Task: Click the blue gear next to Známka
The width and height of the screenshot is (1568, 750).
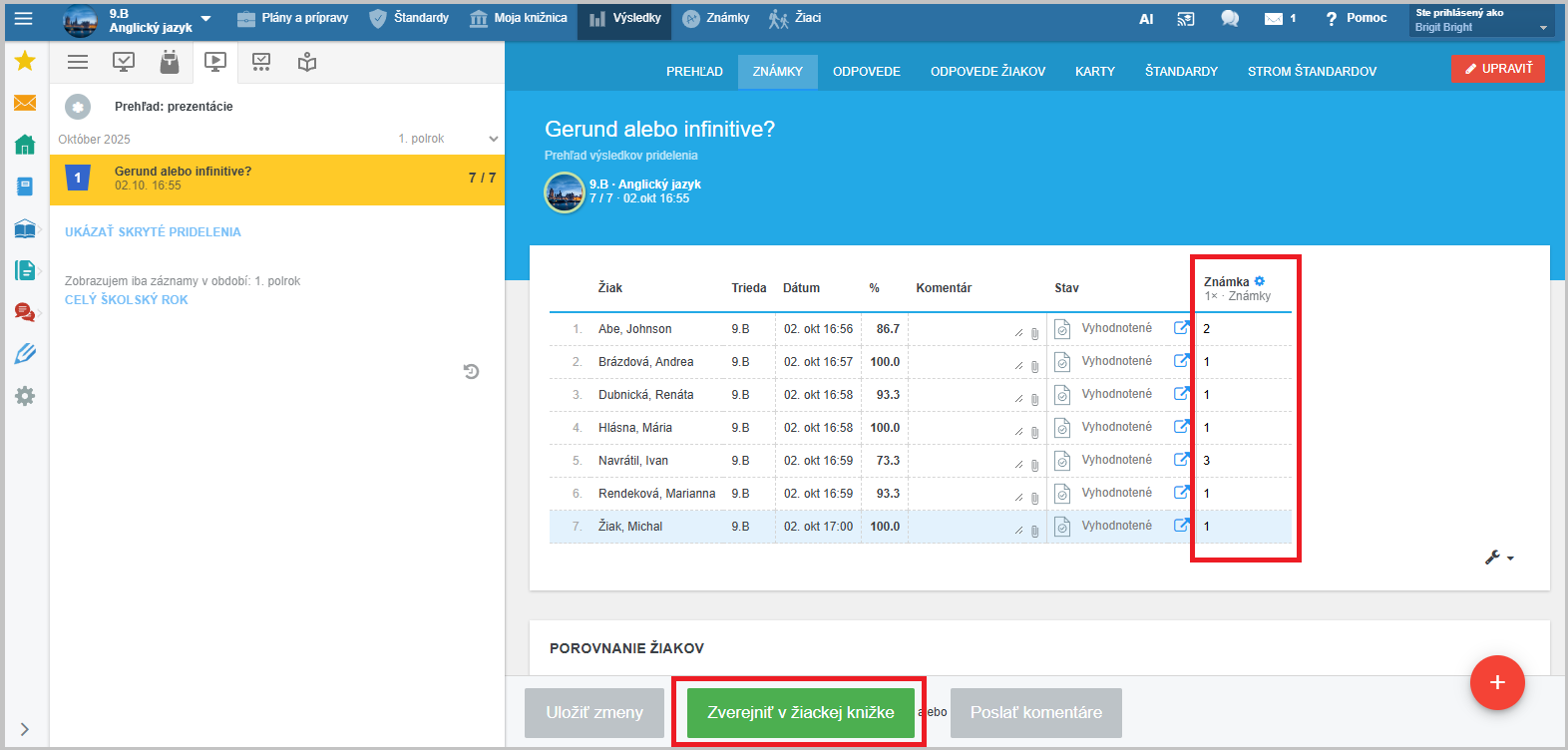Action: coord(1260,281)
